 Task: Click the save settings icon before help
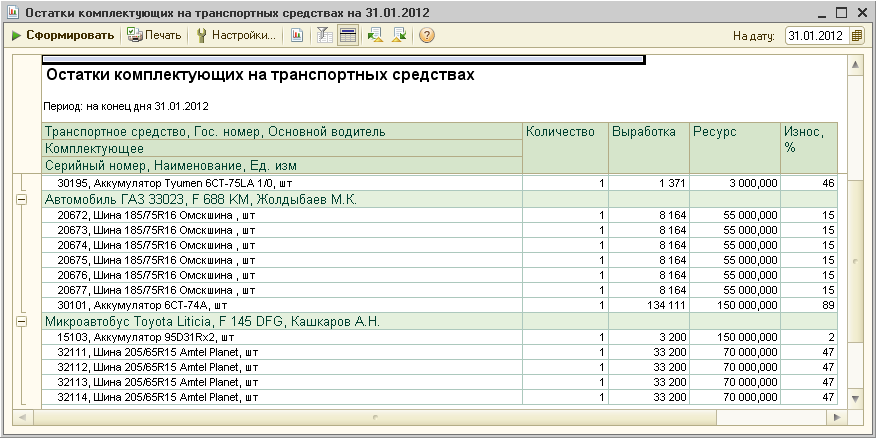pos(399,35)
